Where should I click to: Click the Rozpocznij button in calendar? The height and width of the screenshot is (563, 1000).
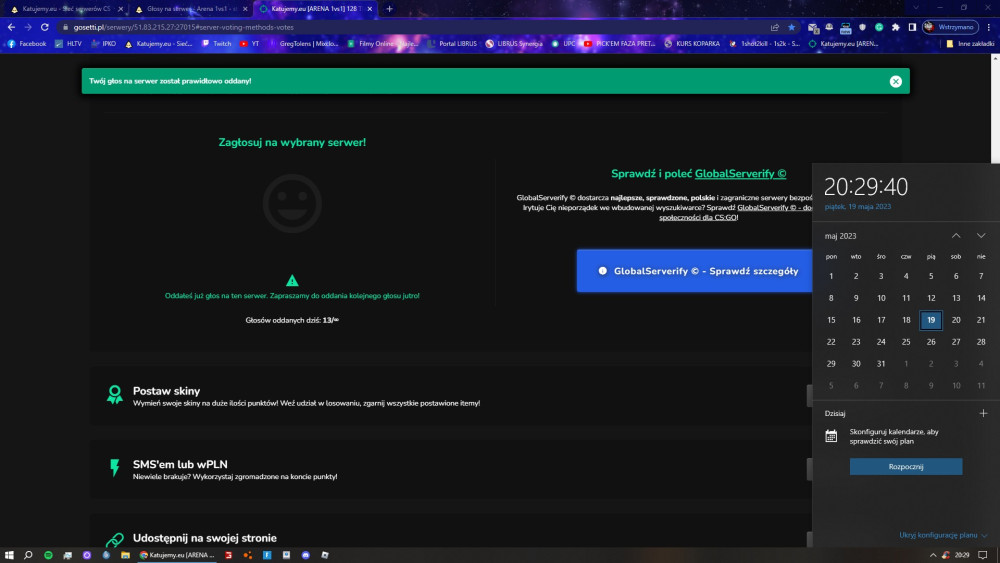(x=906, y=467)
